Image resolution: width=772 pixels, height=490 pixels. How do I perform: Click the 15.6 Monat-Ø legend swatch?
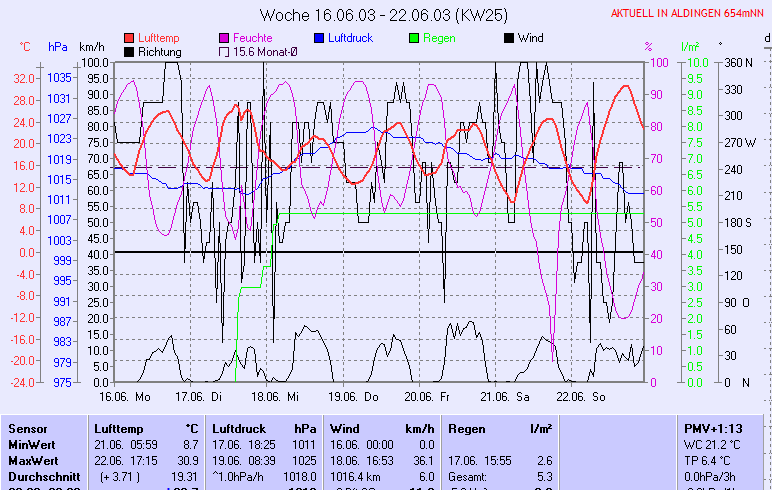coord(224,51)
